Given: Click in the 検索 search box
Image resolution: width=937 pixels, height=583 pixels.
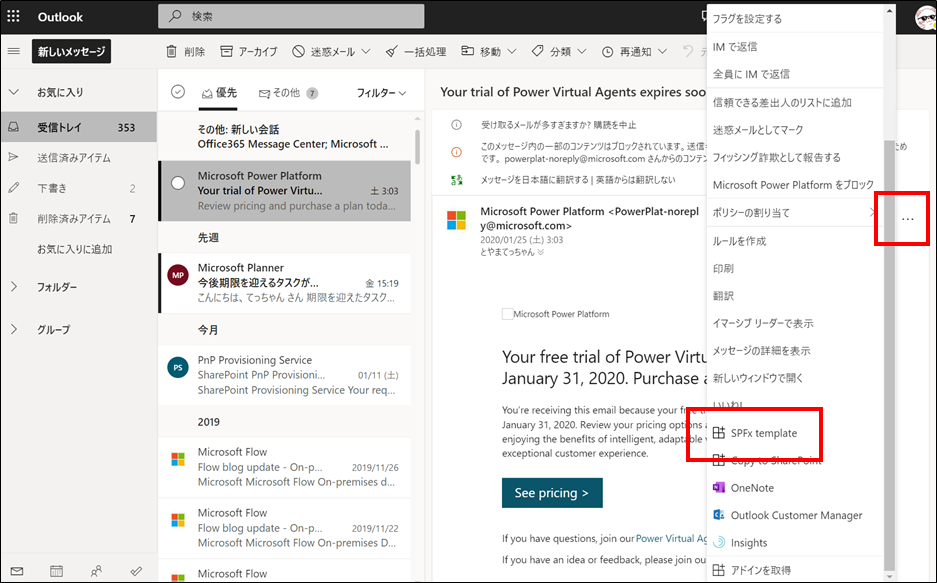Looking at the screenshot, I should coord(291,17).
